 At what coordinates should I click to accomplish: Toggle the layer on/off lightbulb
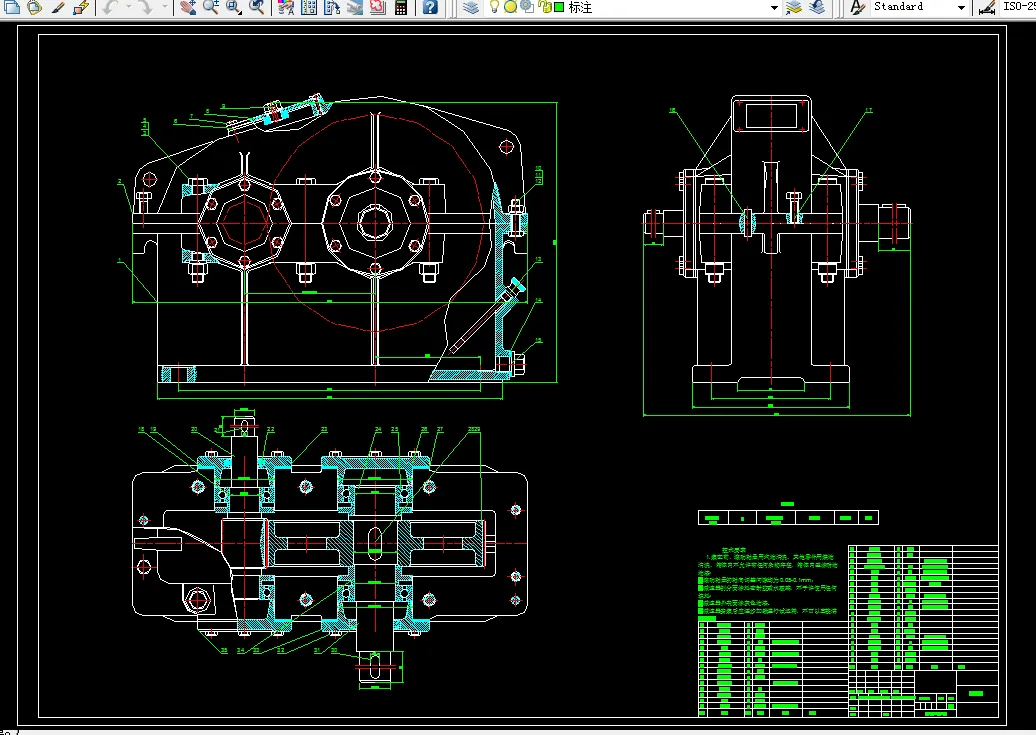point(494,7)
